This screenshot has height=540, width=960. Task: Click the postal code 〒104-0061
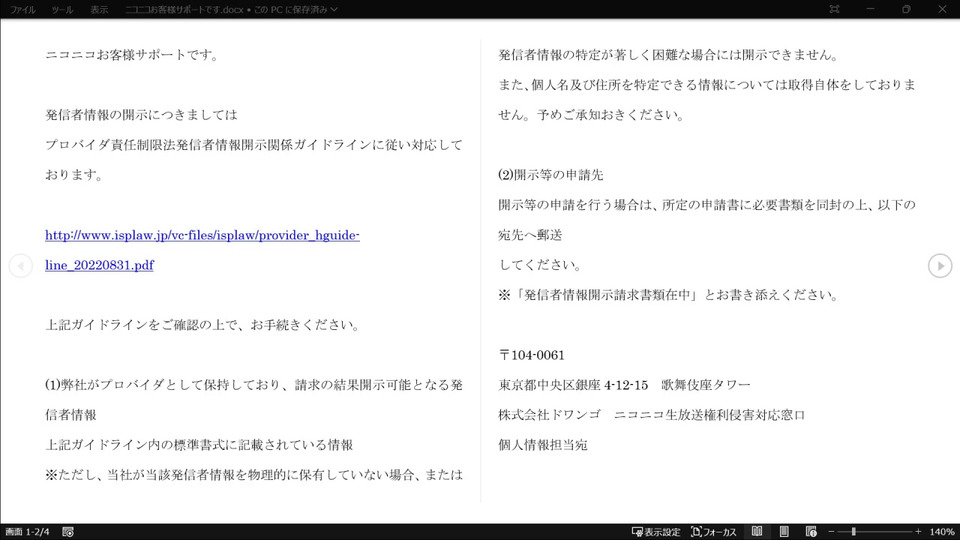pyautogui.click(x=531, y=355)
